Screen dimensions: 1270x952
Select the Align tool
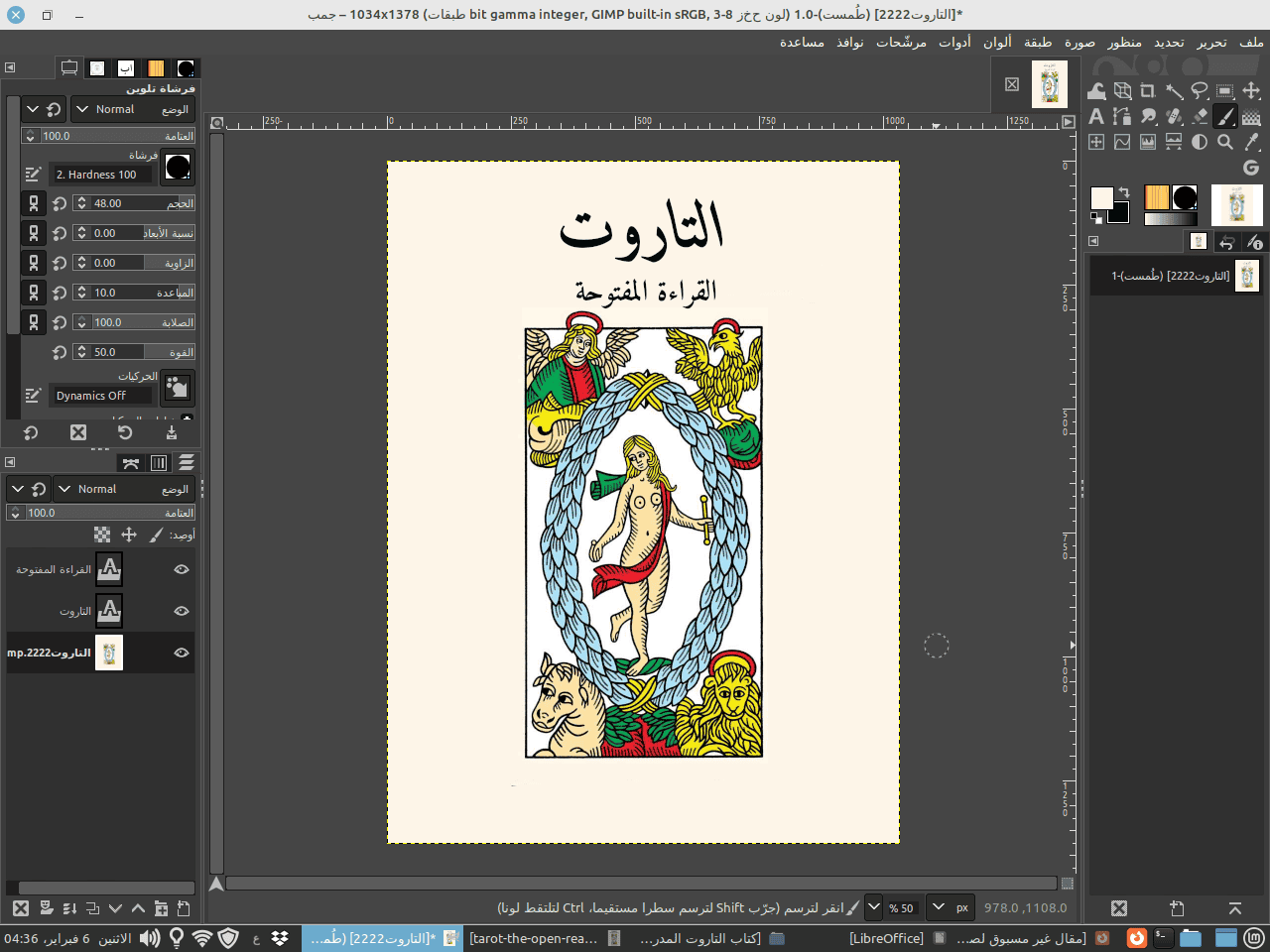(x=1096, y=142)
